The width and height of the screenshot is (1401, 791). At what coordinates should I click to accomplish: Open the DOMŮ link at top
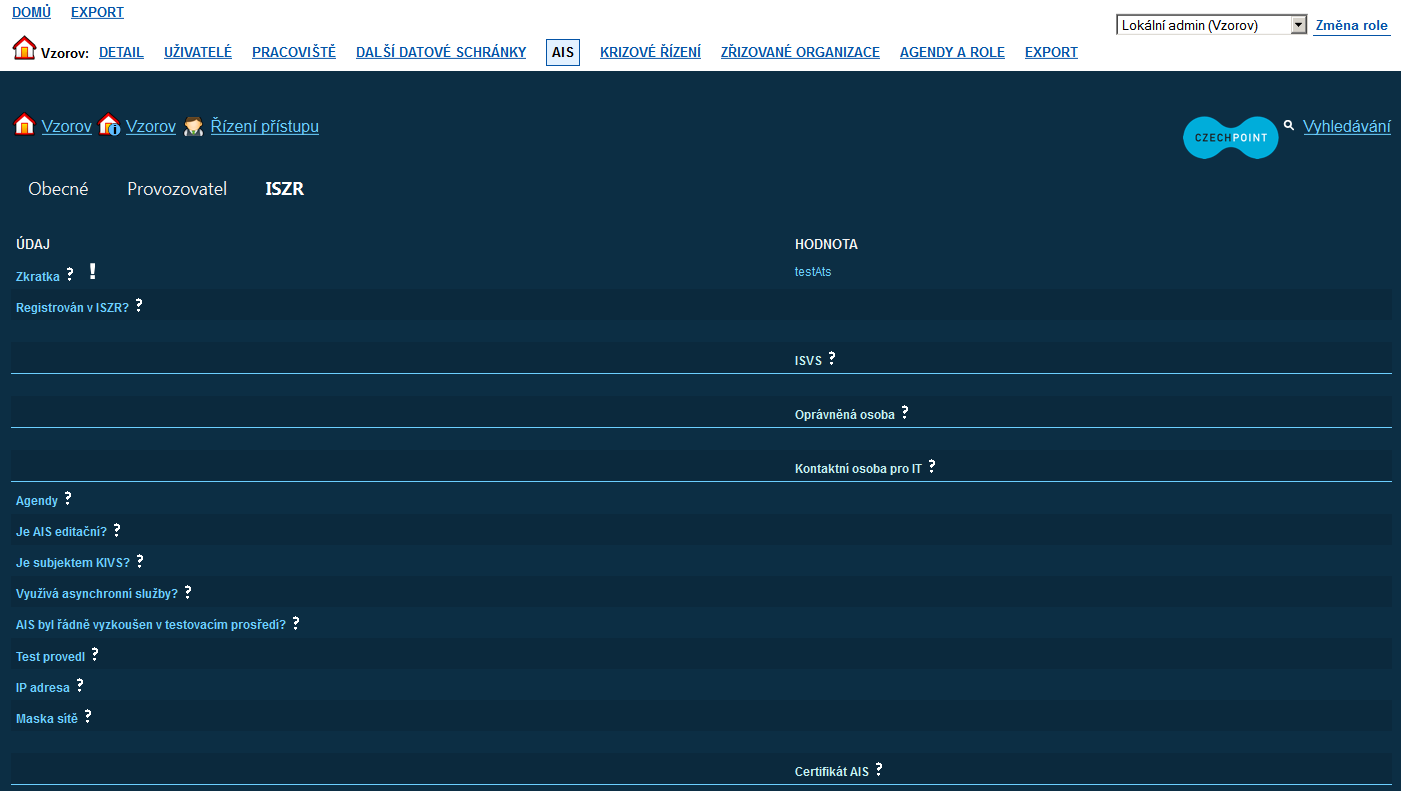click(x=31, y=12)
